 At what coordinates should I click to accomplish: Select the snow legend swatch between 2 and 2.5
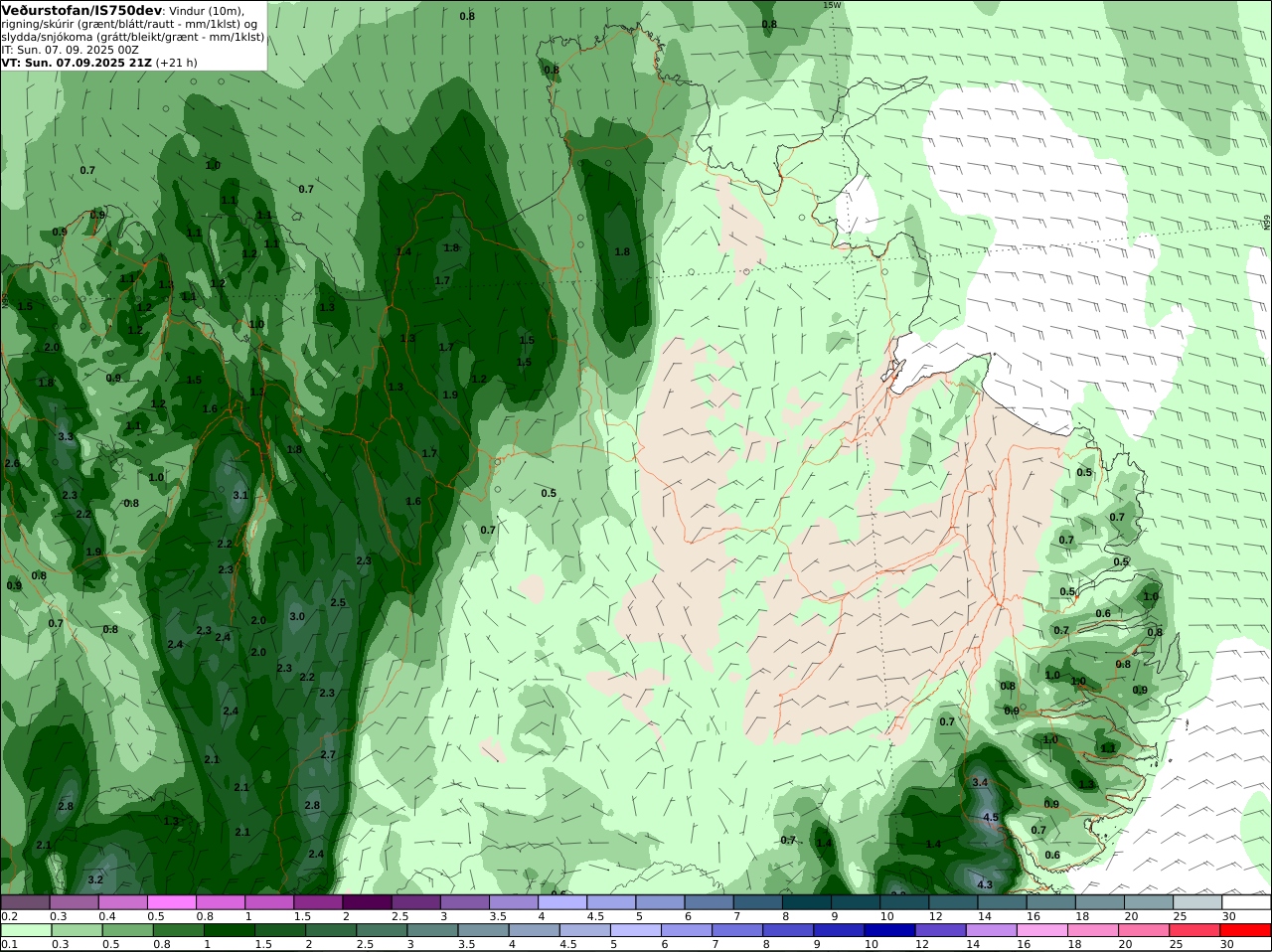pyautogui.click(x=367, y=902)
